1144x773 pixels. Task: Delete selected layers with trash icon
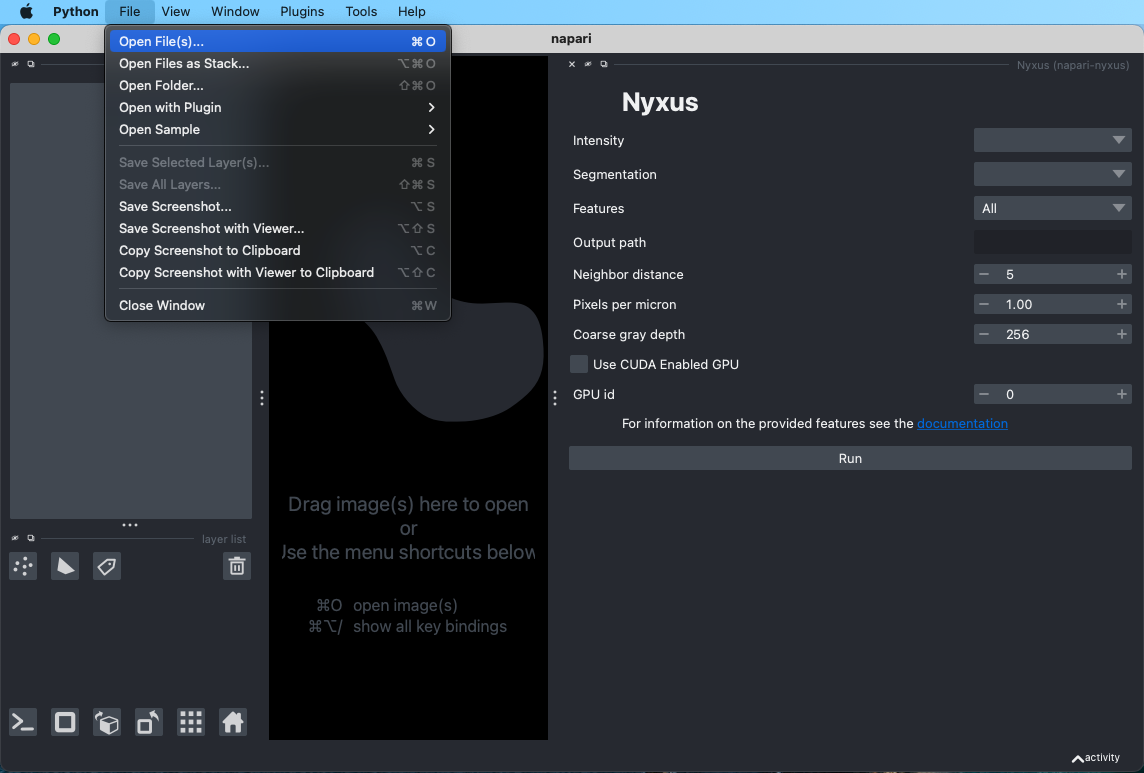(236, 566)
